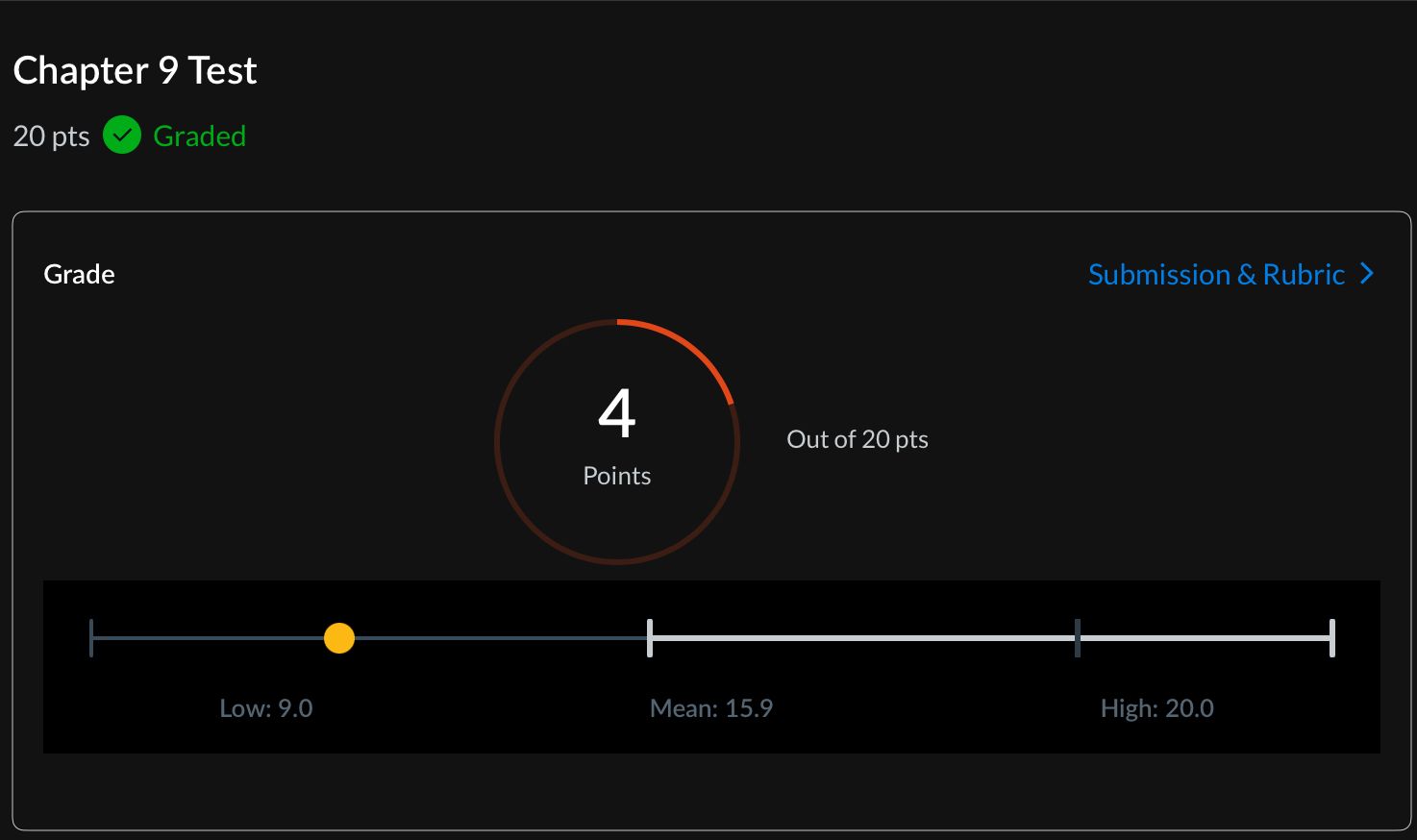Click the green Graded status text
The height and width of the screenshot is (840, 1417).
[x=199, y=136]
